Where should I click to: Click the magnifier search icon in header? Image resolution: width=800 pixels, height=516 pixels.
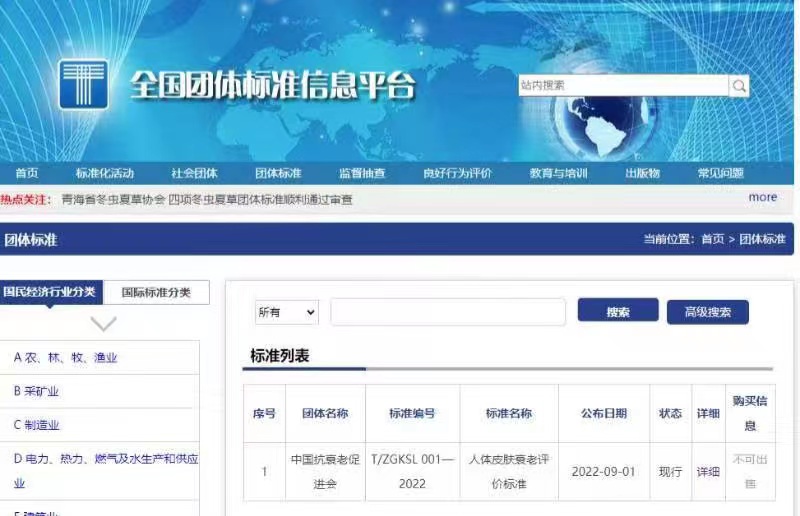(x=739, y=86)
